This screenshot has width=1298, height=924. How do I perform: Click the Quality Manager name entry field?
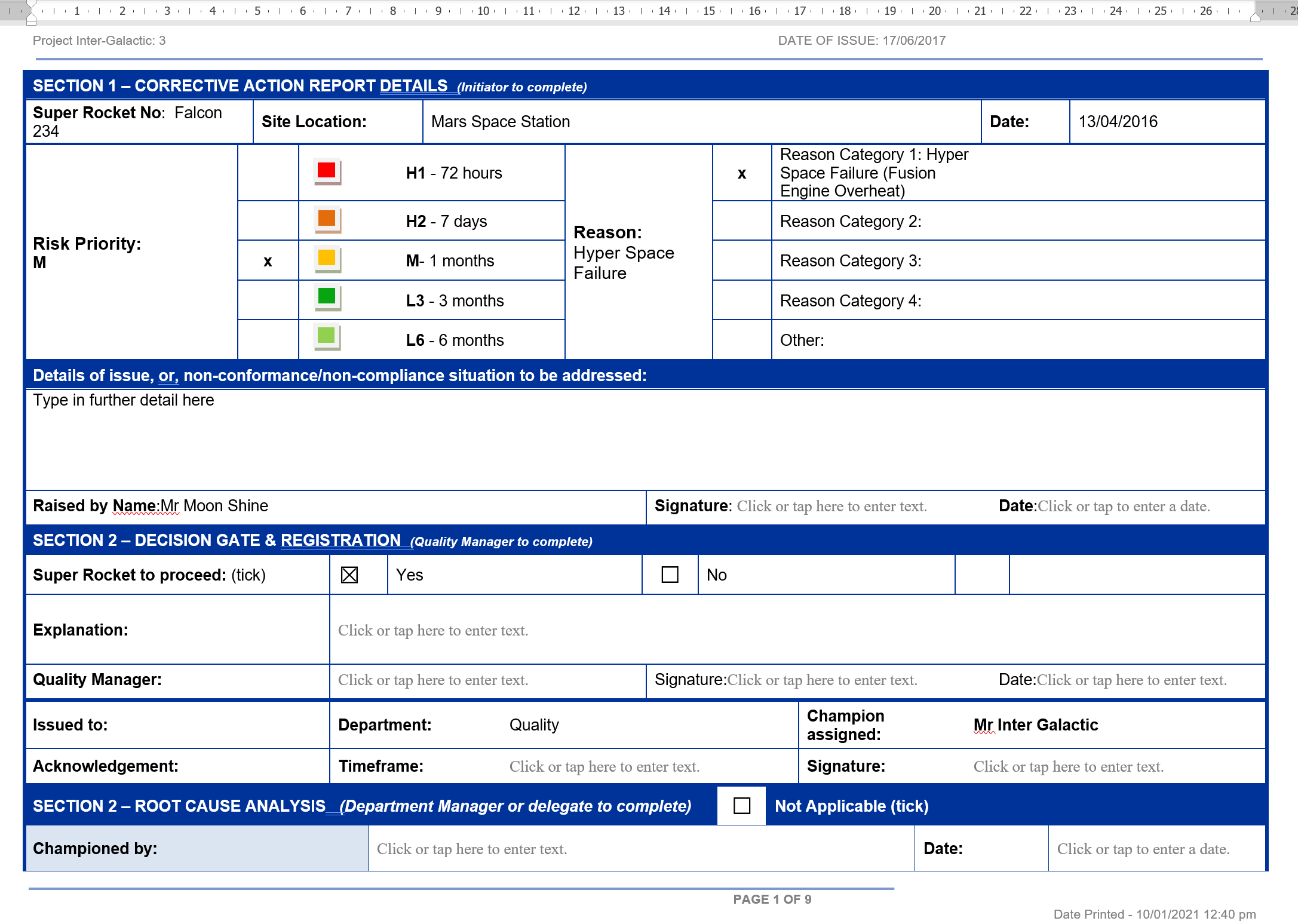432,680
